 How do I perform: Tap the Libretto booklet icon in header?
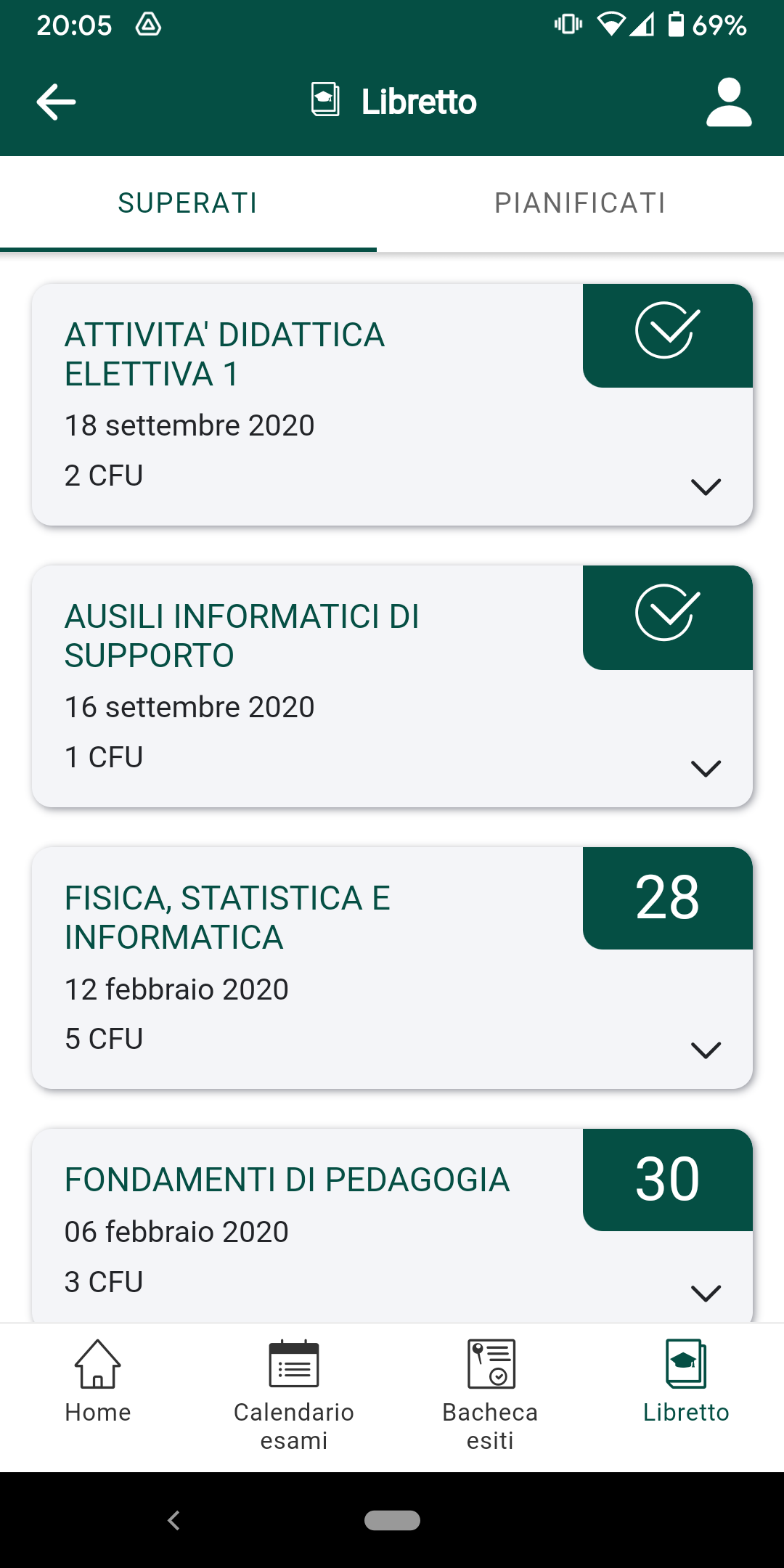click(x=325, y=99)
